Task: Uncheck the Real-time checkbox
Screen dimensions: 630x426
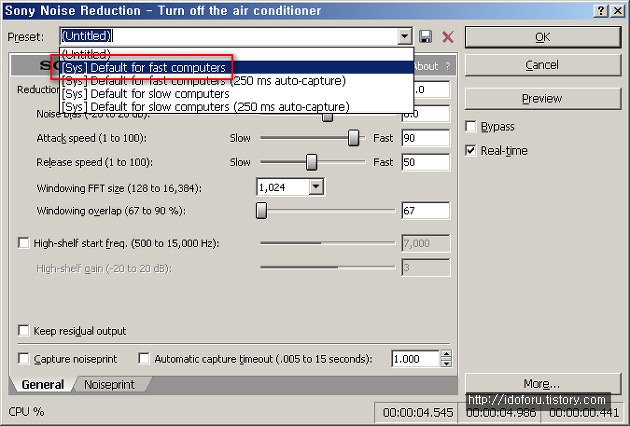Action: (x=470, y=151)
